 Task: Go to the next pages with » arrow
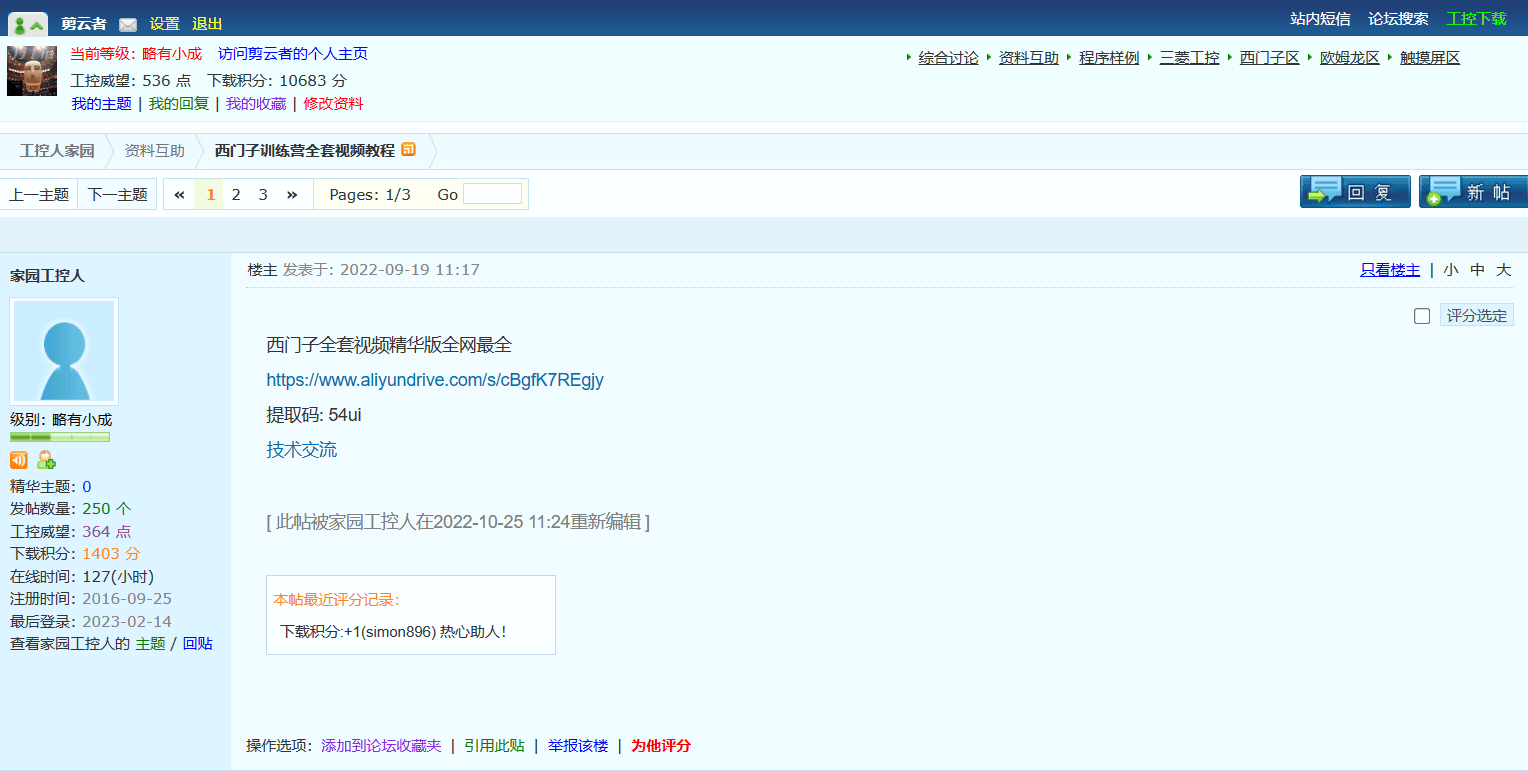click(x=292, y=195)
